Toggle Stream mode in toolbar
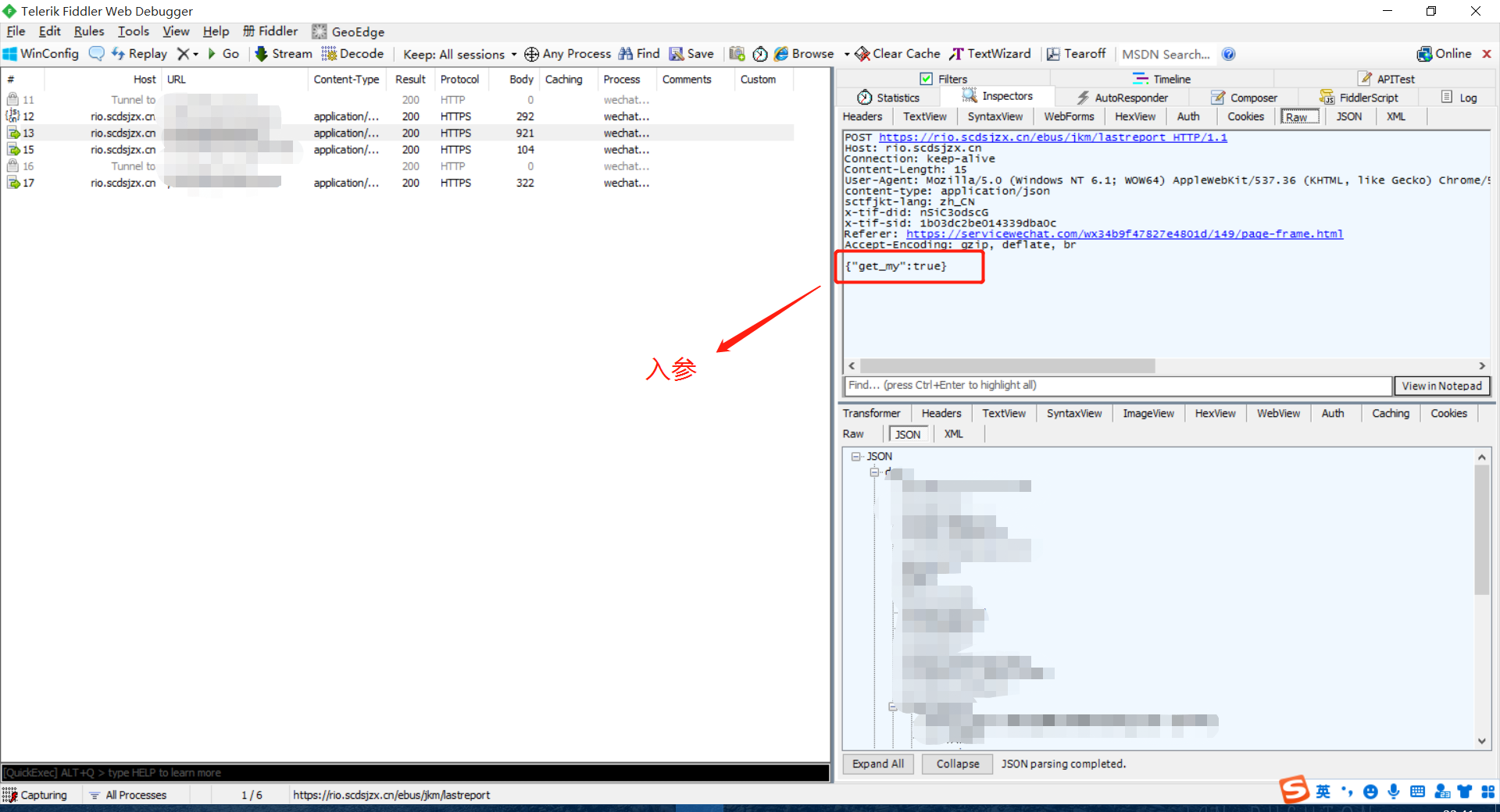 pyautogui.click(x=283, y=54)
